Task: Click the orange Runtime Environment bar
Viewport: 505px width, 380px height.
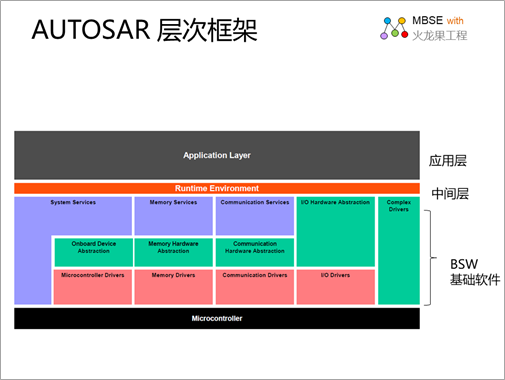Action: (217, 188)
